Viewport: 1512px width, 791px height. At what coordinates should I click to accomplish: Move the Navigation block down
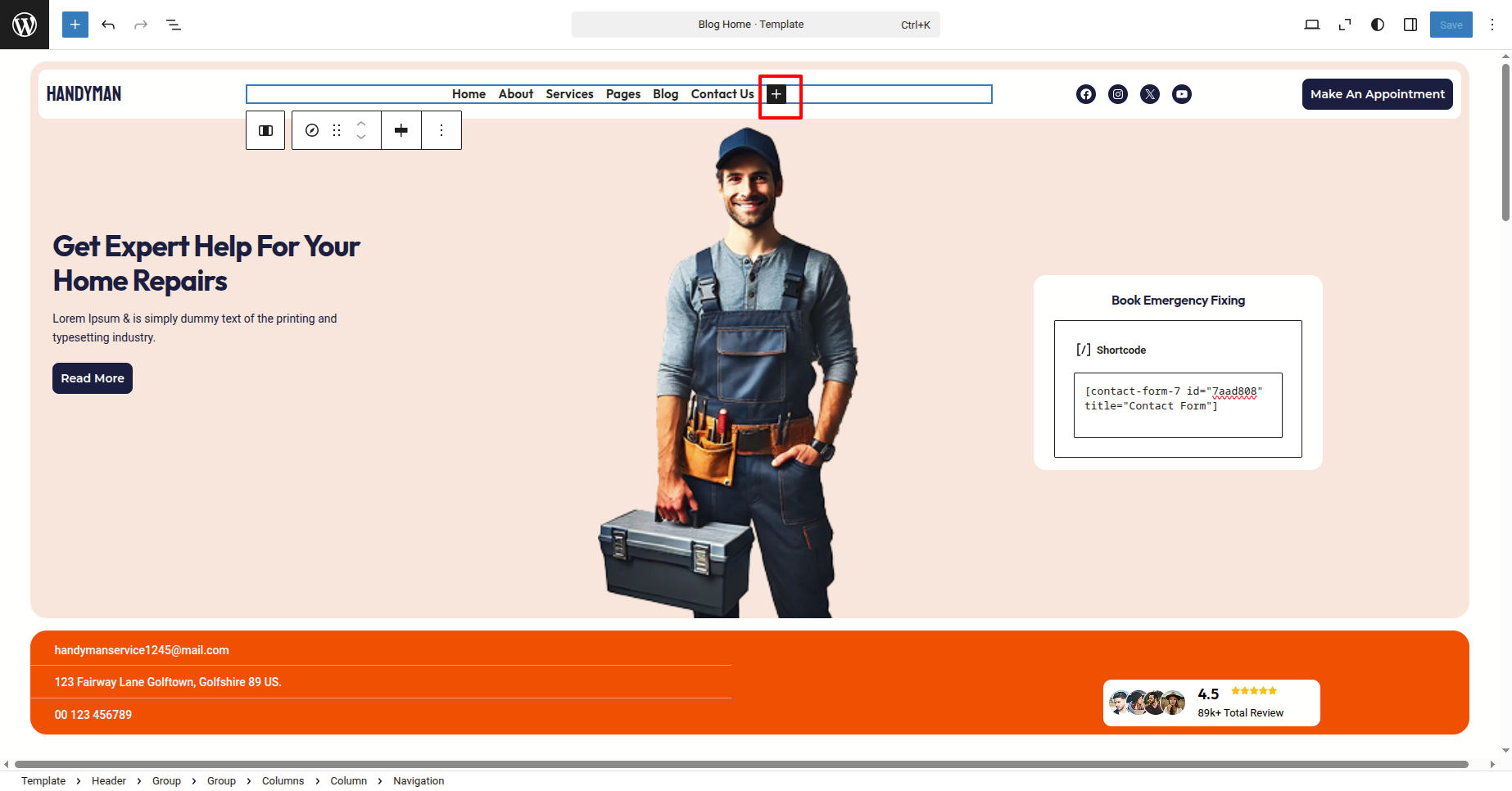[361, 138]
